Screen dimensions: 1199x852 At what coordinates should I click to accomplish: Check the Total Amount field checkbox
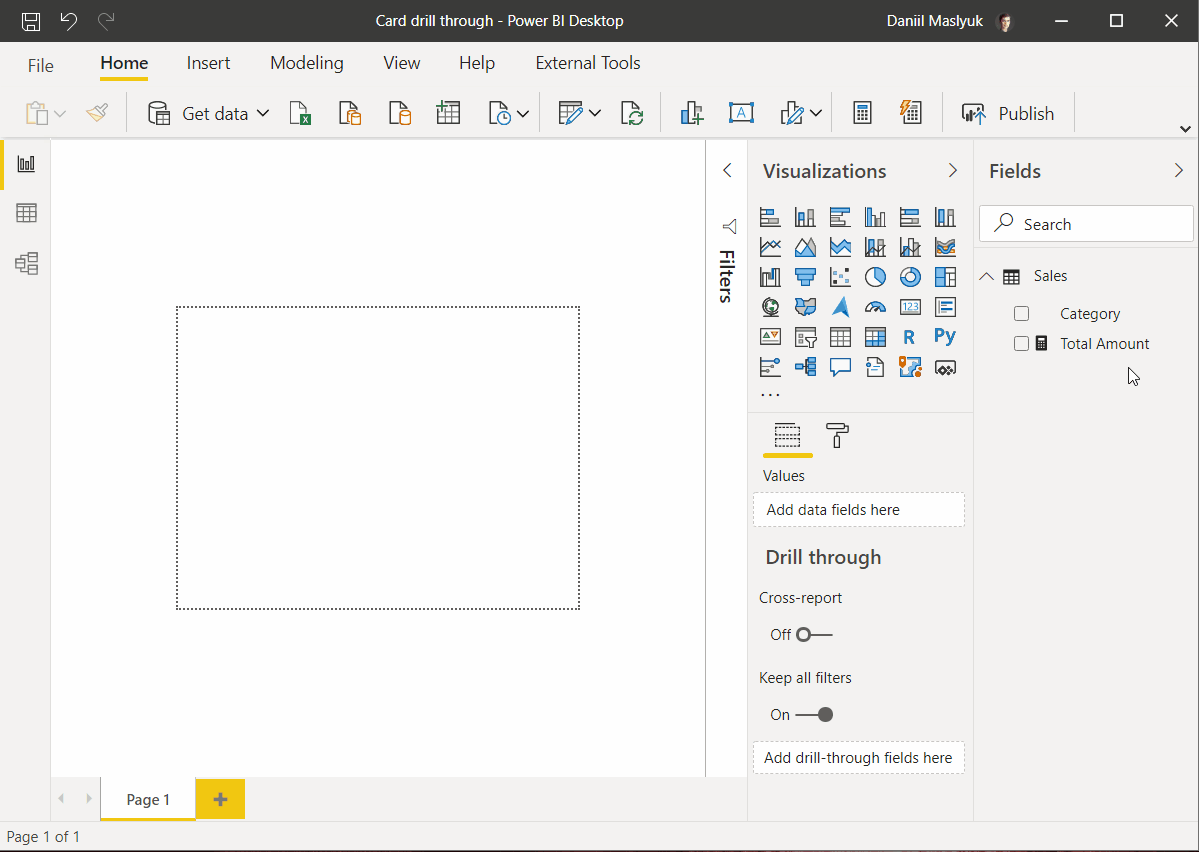pos(1022,343)
